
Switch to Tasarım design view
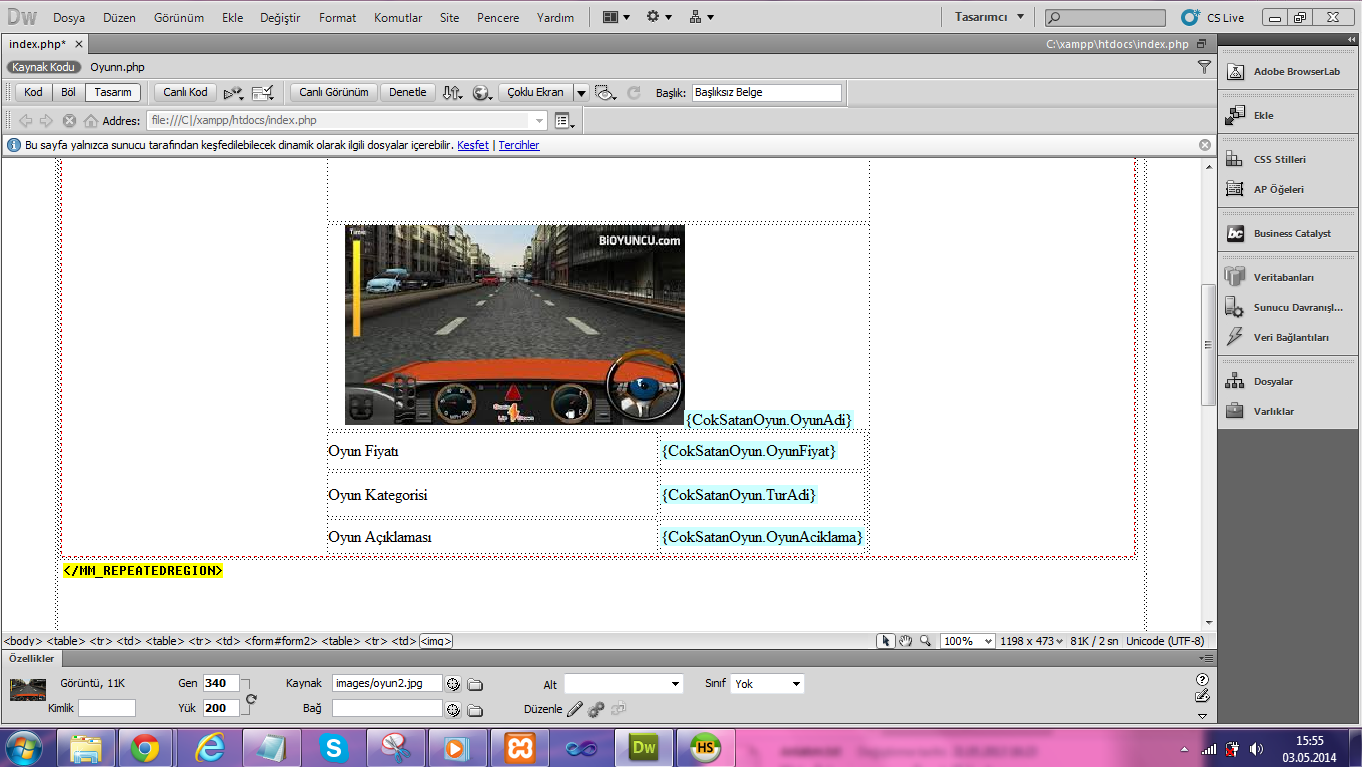tap(113, 92)
